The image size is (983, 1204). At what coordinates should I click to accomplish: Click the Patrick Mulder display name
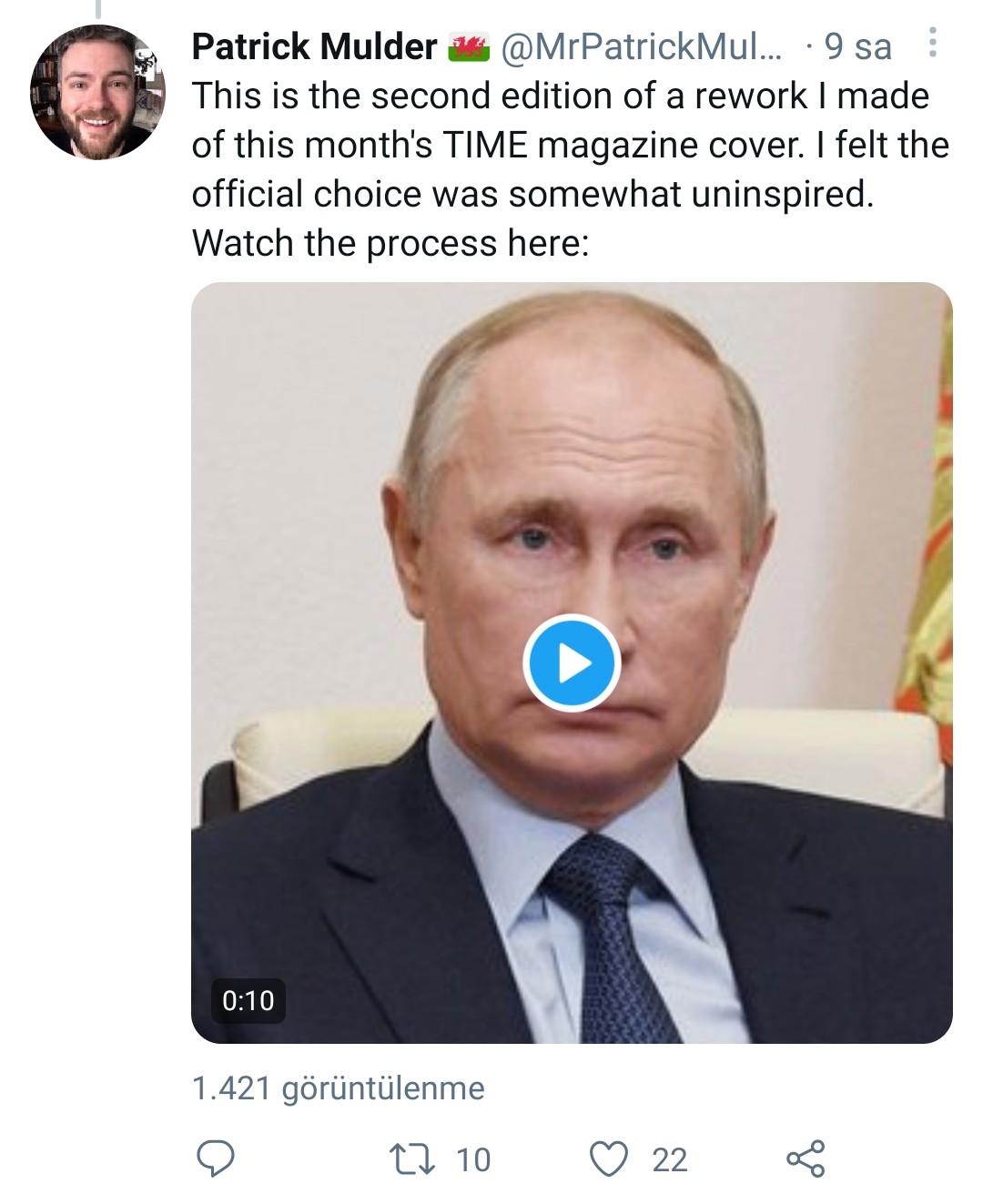click(x=314, y=46)
